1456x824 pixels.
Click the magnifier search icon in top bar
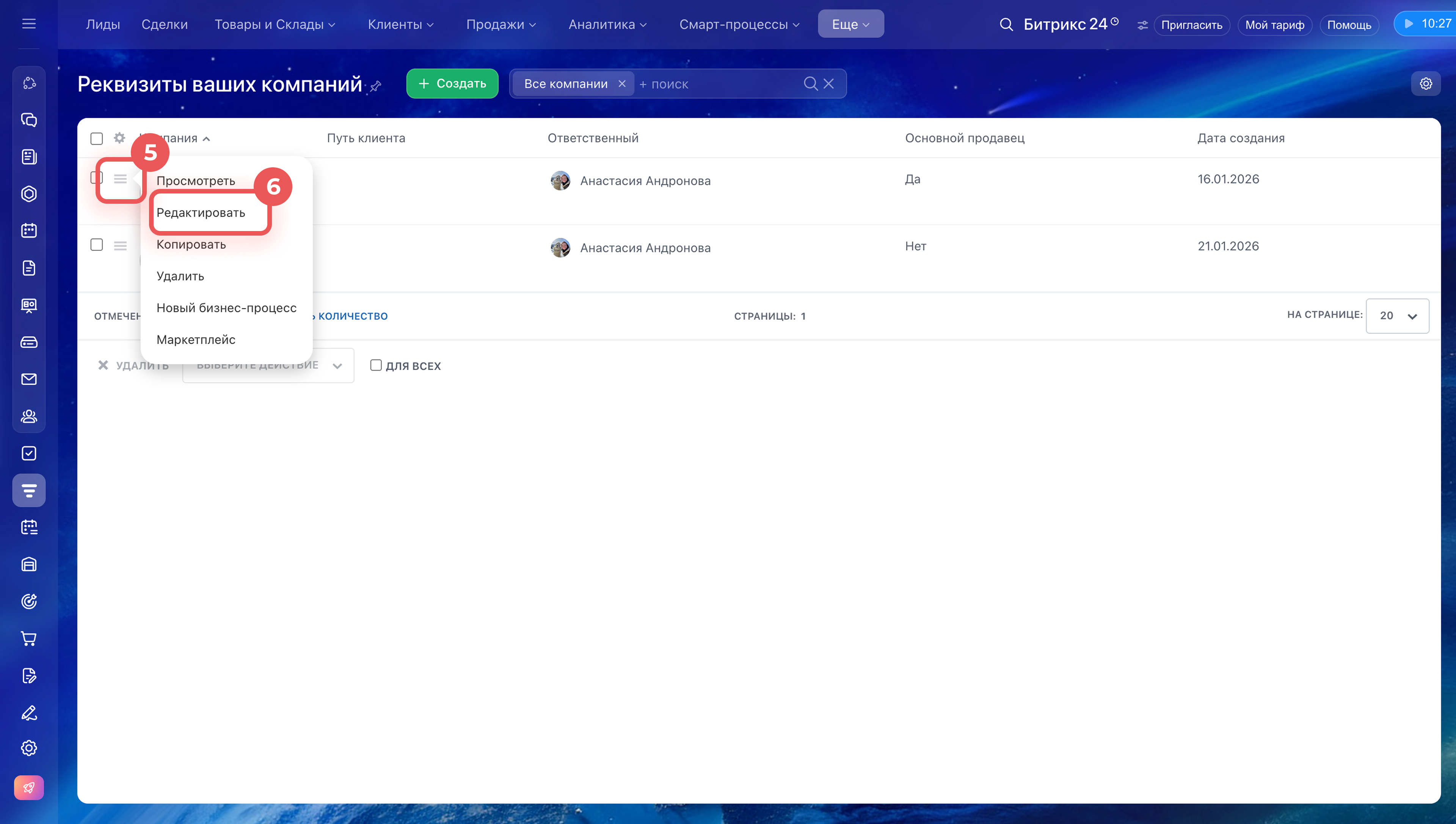1006,24
